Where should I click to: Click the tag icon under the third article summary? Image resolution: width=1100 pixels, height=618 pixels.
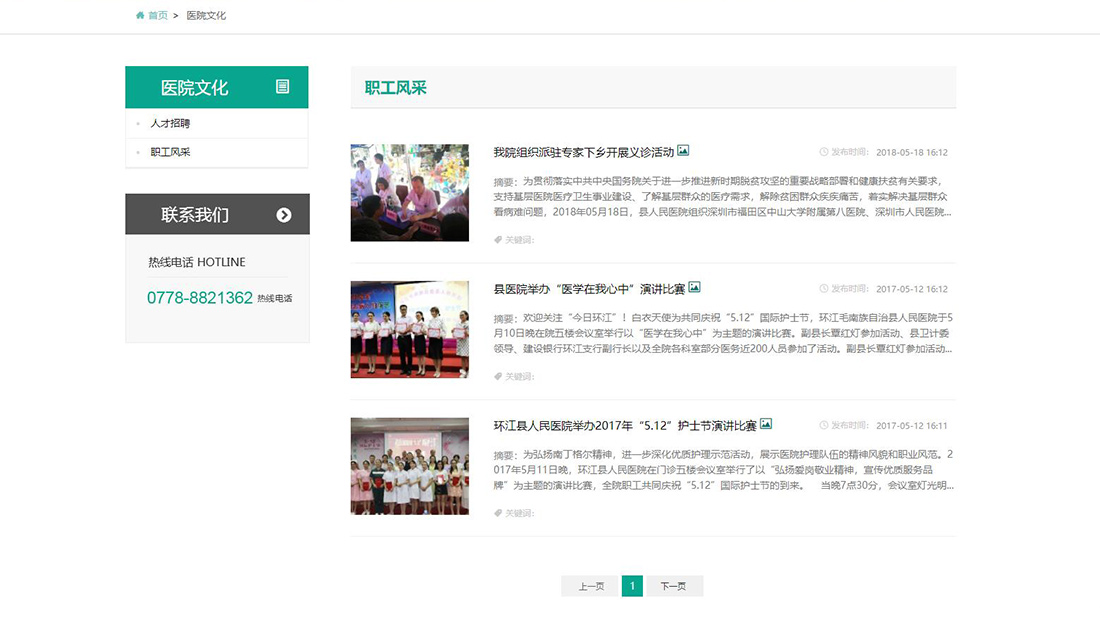coord(498,512)
